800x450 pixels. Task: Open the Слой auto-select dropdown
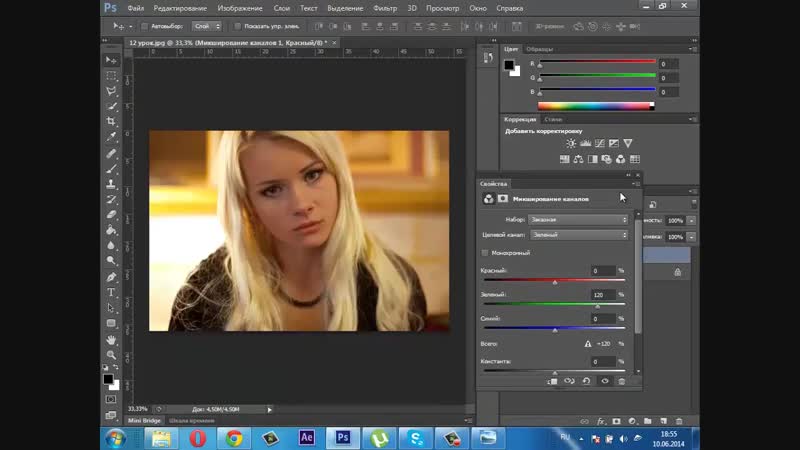tap(207, 26)
